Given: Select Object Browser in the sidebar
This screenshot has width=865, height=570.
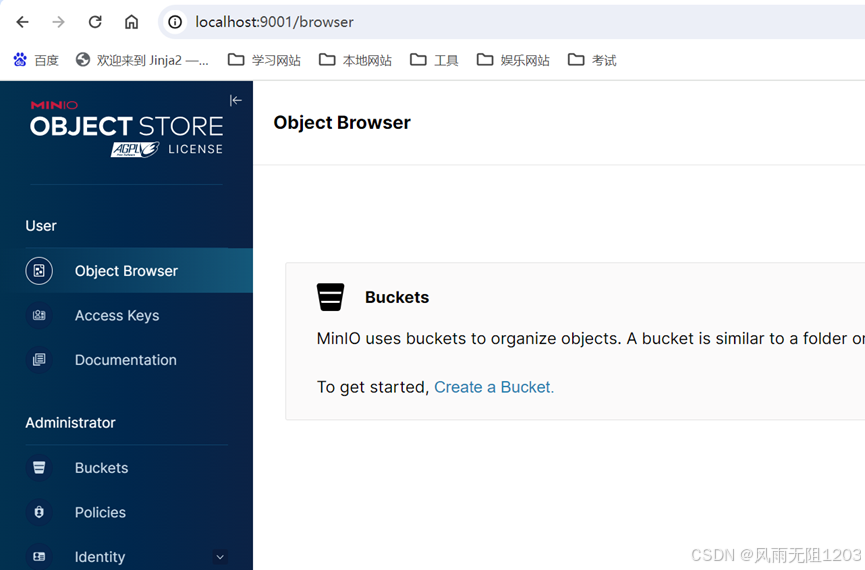Looking at the screenshot, I should (x=126, y=271).
